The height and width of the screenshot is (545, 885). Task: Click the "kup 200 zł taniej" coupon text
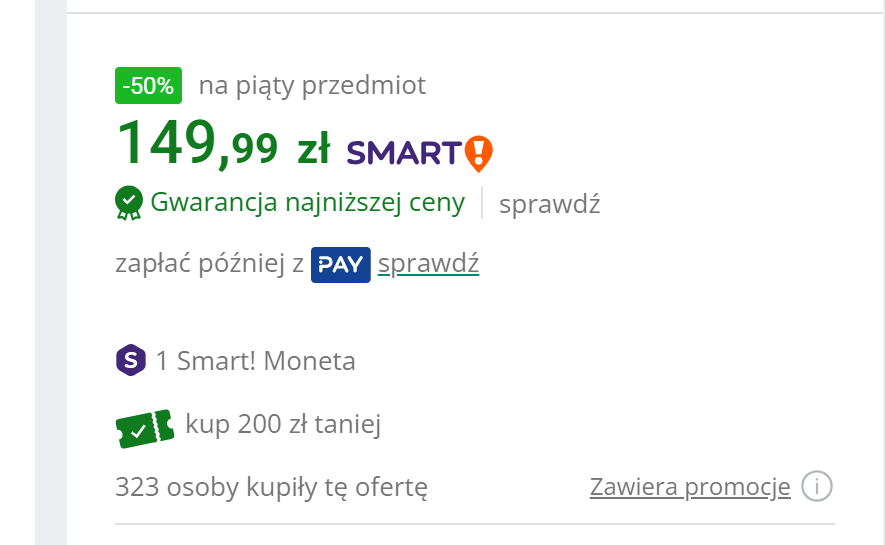coord(283,425)
